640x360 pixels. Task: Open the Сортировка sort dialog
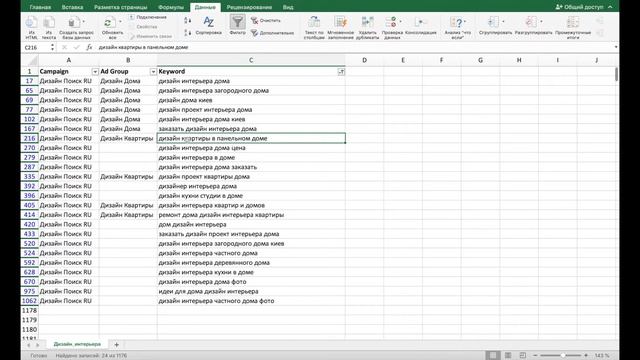[x=209, y=25]
